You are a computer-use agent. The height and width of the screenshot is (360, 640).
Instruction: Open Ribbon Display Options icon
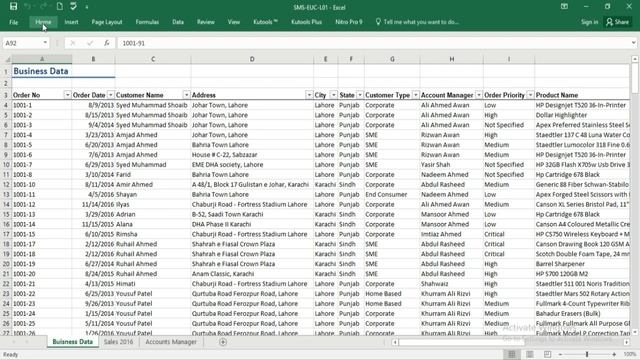[x=564, y=7]
